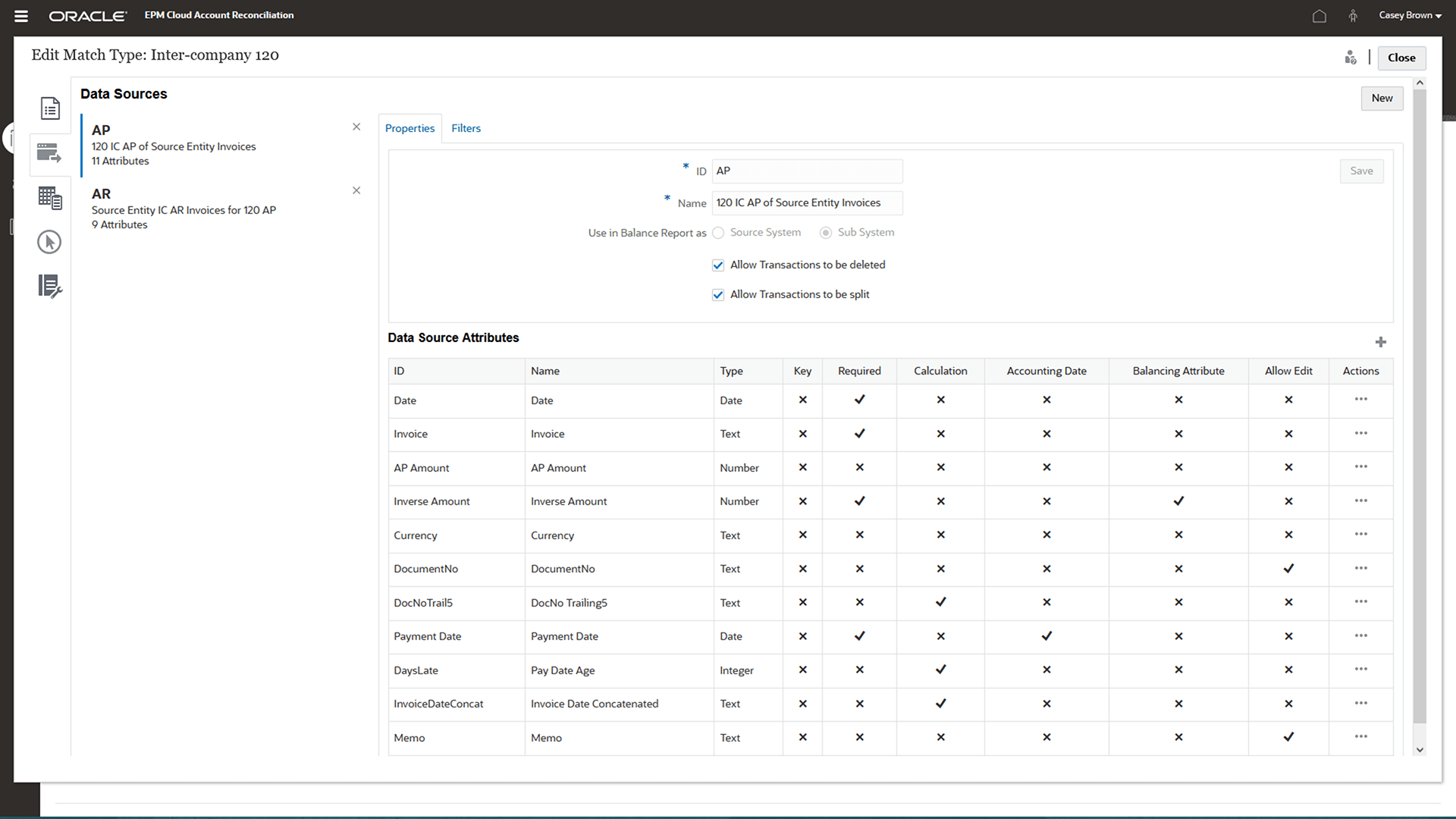The height and width of the screenshot is (819, 1456).
Task: Open the list-with-pencil sidebar icon
Action: 50,286
